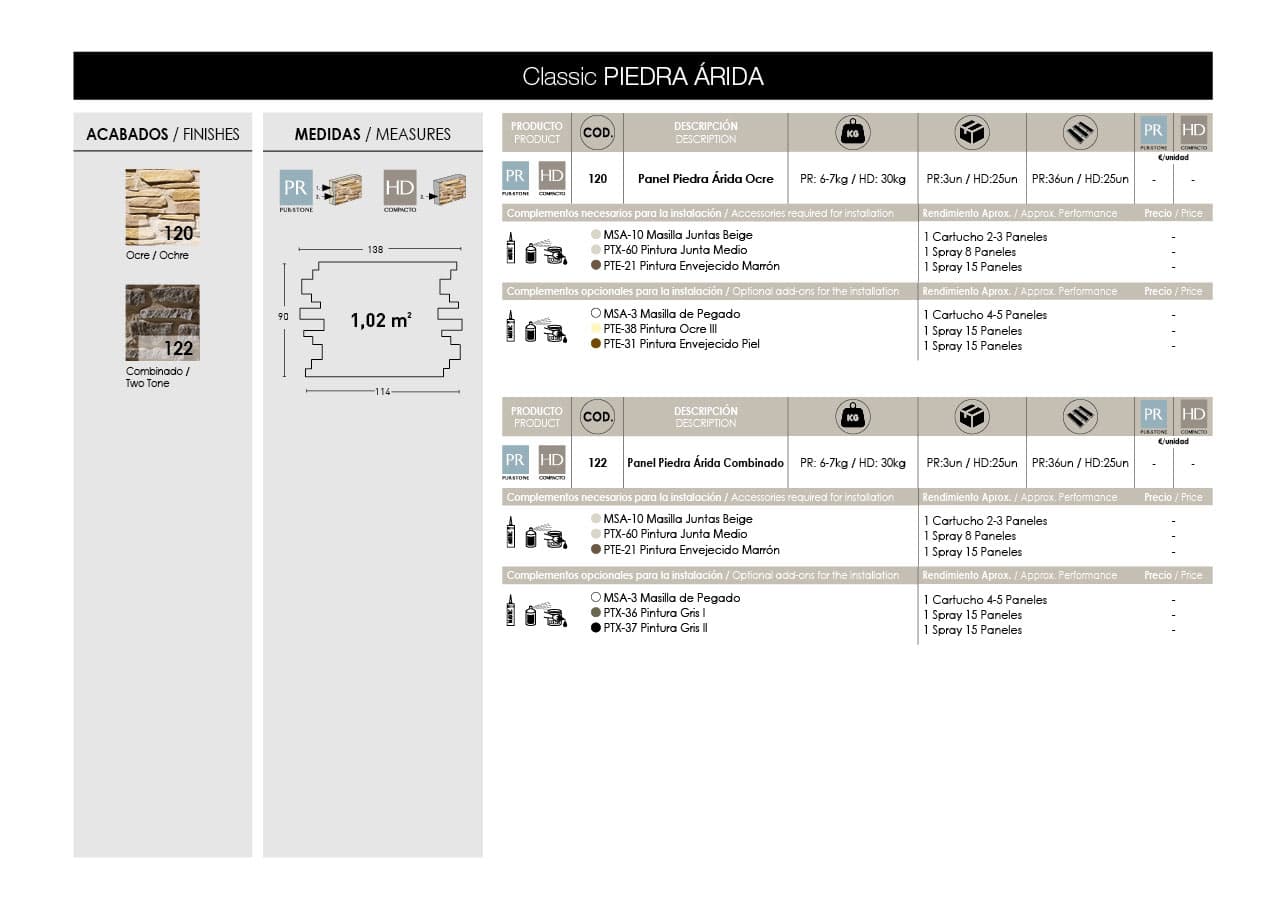Click the ACABADOS / FINISHES header

pos(163,134)
